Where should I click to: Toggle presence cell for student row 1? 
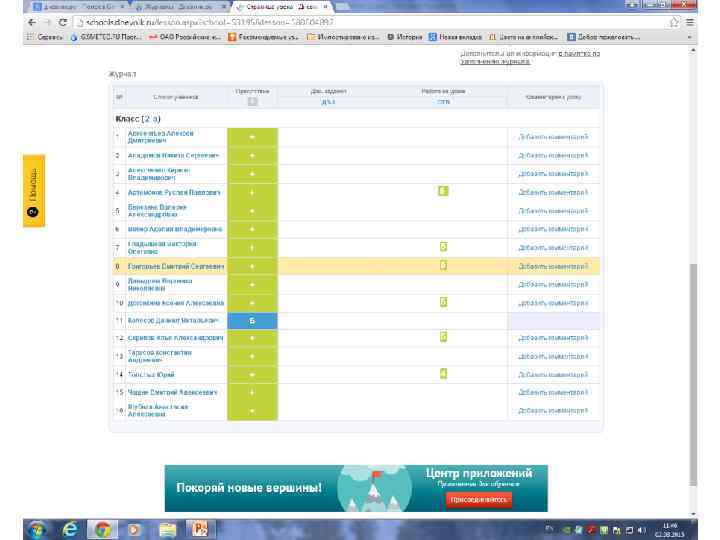tap(253, 137)
